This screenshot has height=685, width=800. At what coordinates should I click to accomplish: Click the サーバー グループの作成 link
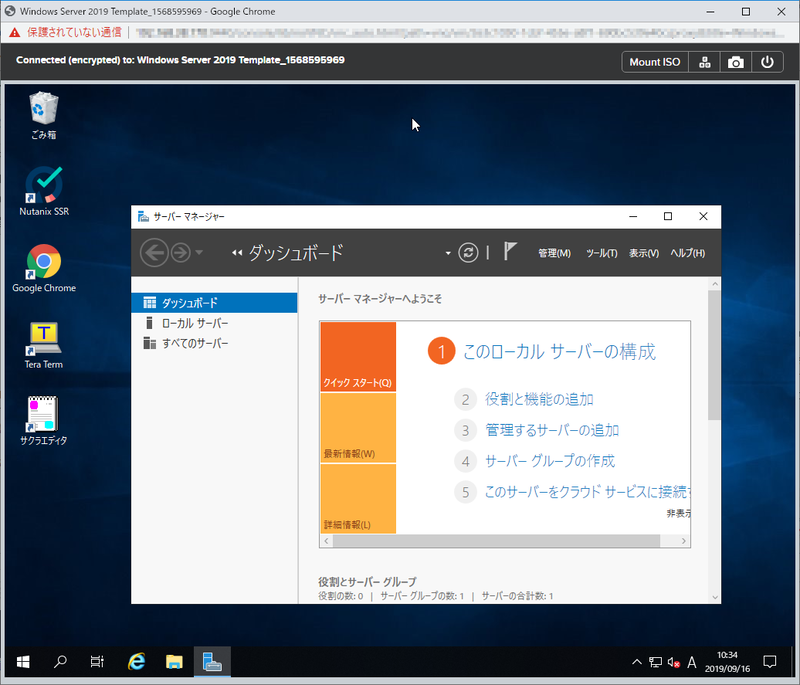point(550,461)
